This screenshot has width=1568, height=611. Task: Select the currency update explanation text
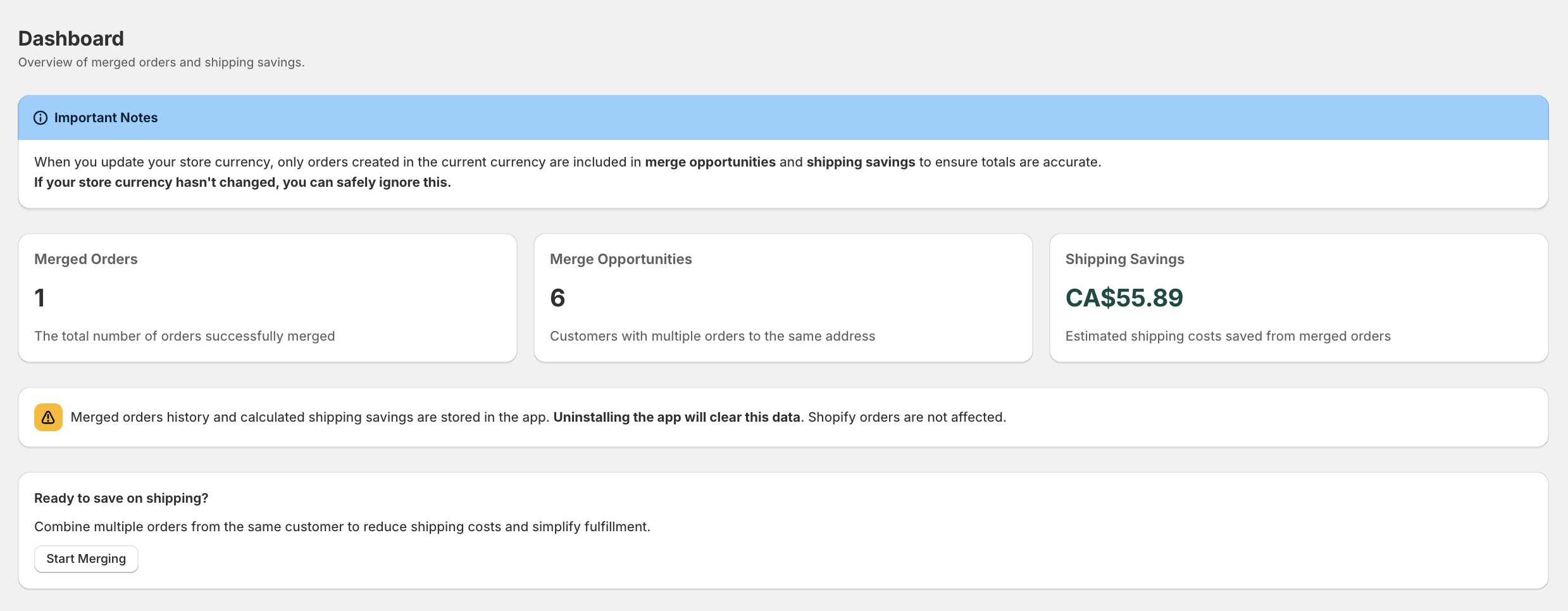click(568, 161)
